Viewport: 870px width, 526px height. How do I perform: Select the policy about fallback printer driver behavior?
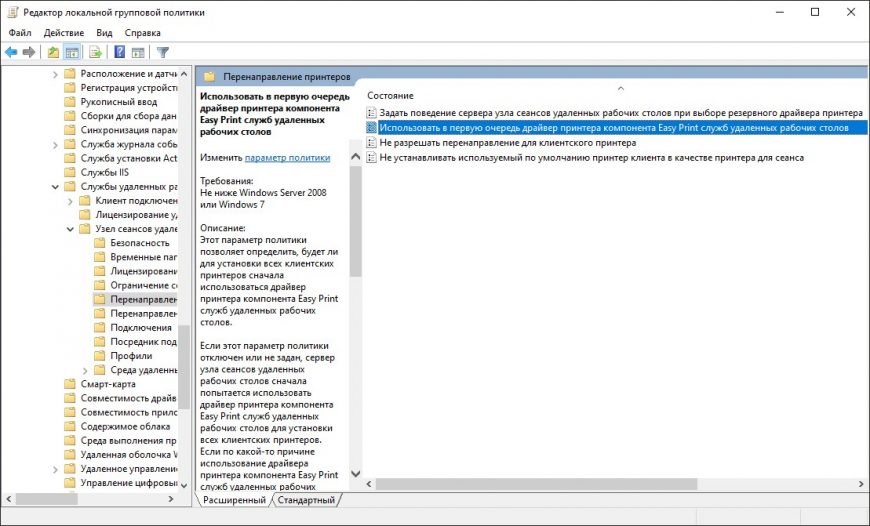click(x=620, y=113)
